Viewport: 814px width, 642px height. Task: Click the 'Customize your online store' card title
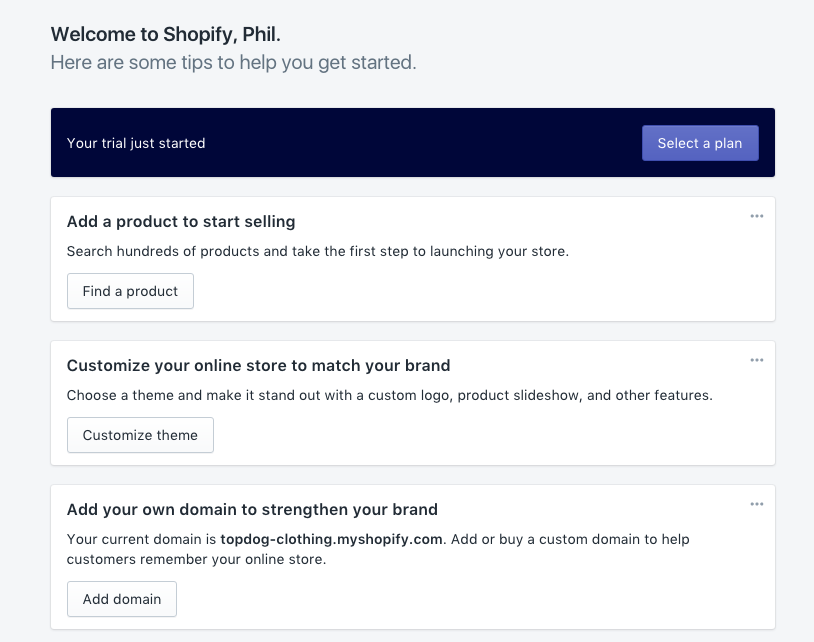pos(257,365)
